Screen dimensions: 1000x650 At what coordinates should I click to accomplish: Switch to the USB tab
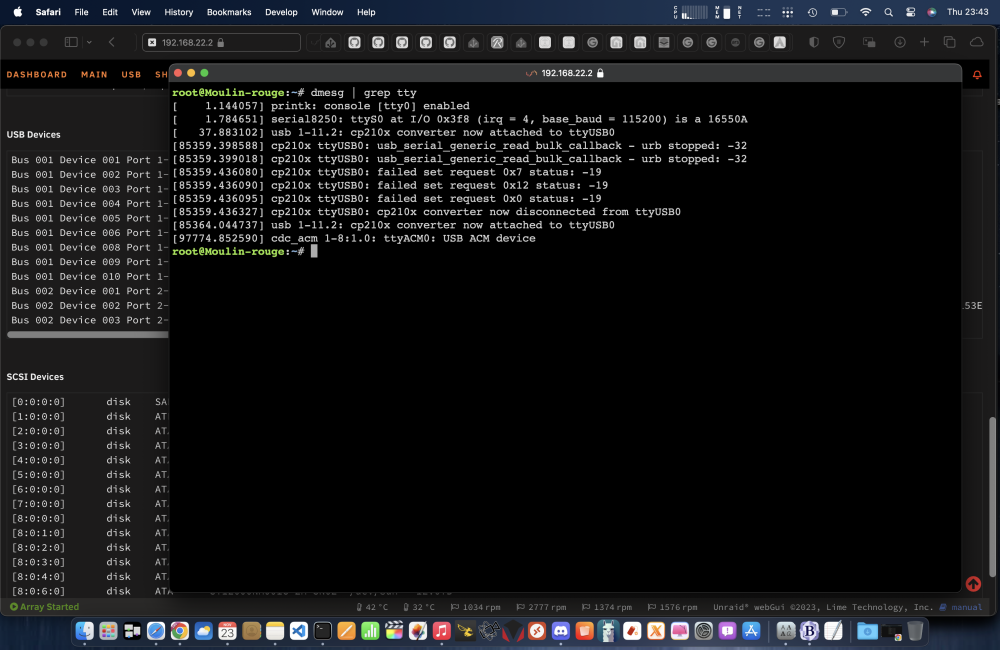pyautogui.click(x=131, y=75)
